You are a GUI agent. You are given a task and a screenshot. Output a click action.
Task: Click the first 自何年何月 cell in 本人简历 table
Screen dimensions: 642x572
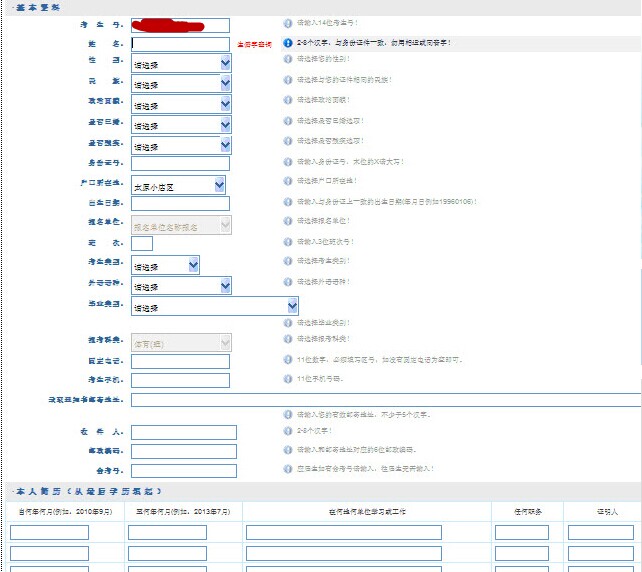[49, 532]
